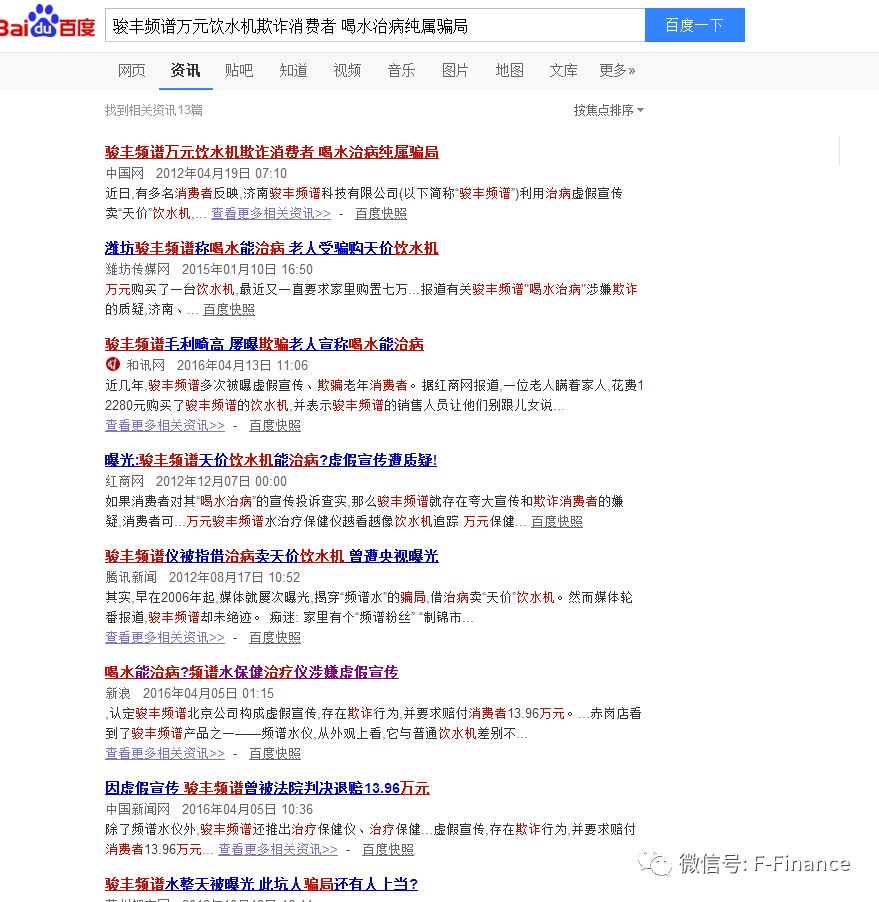Switch to the 网页 tab
Viewport: 879px width, 902px height.
coord(132,71)
